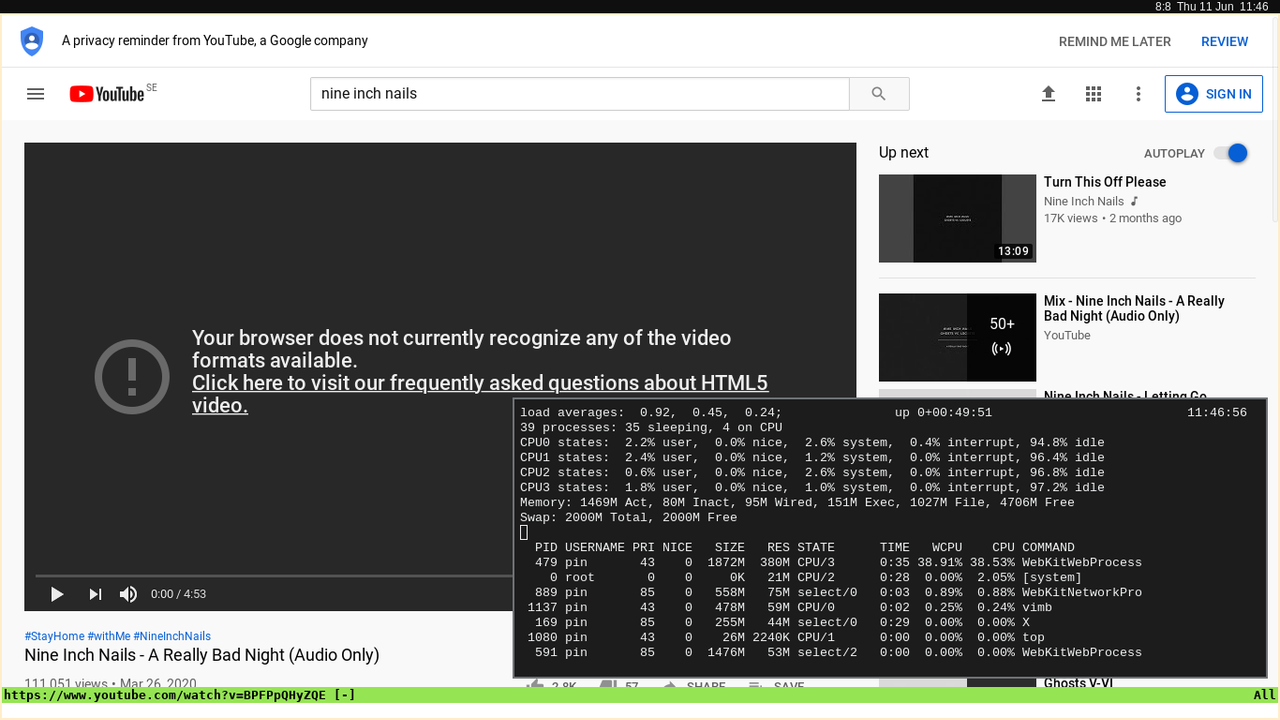This screenshot has width=1280, height=720.
Task: Click the mix radio icon on thumbnail
Action: (1002, 349)
